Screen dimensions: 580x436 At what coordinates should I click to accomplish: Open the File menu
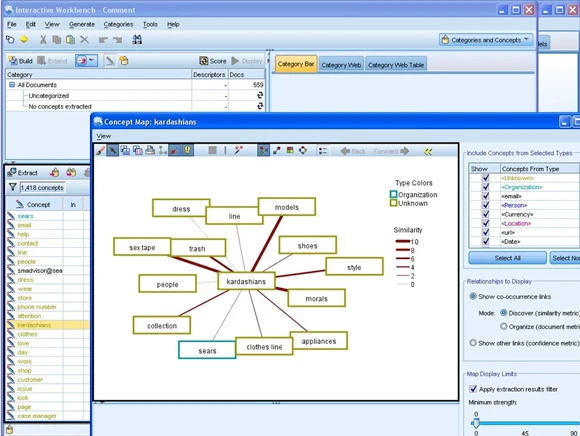[x=11, y=24]
